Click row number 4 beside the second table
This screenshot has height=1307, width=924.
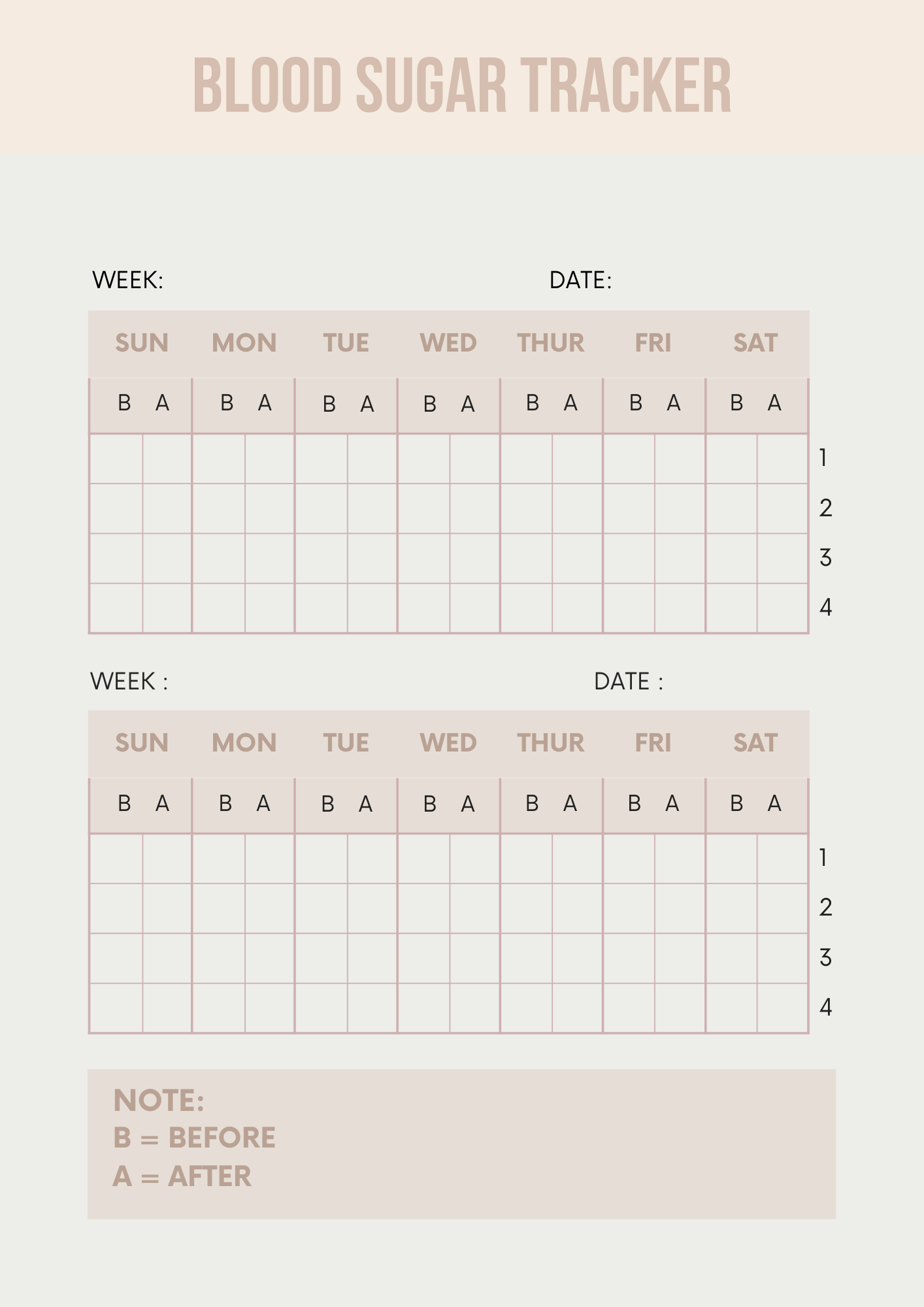pos(825,1008)
